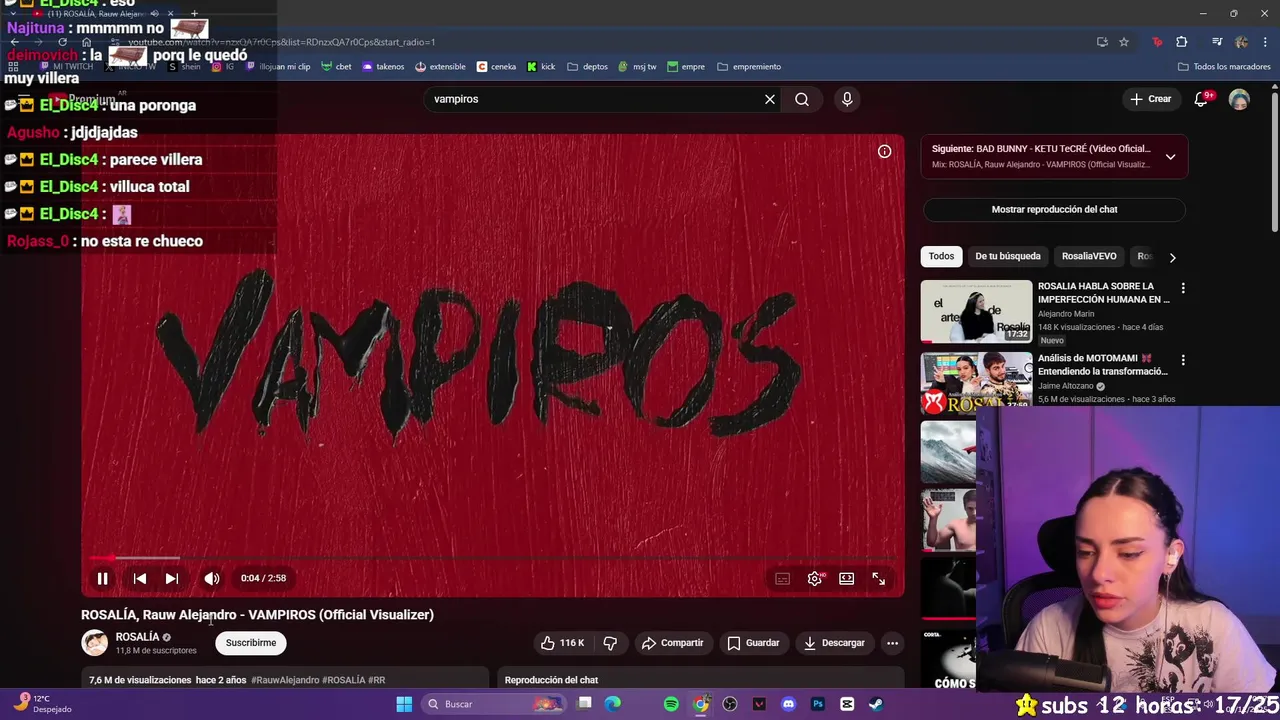
Task: Open the Crear menu
Action: [1151, 99]
